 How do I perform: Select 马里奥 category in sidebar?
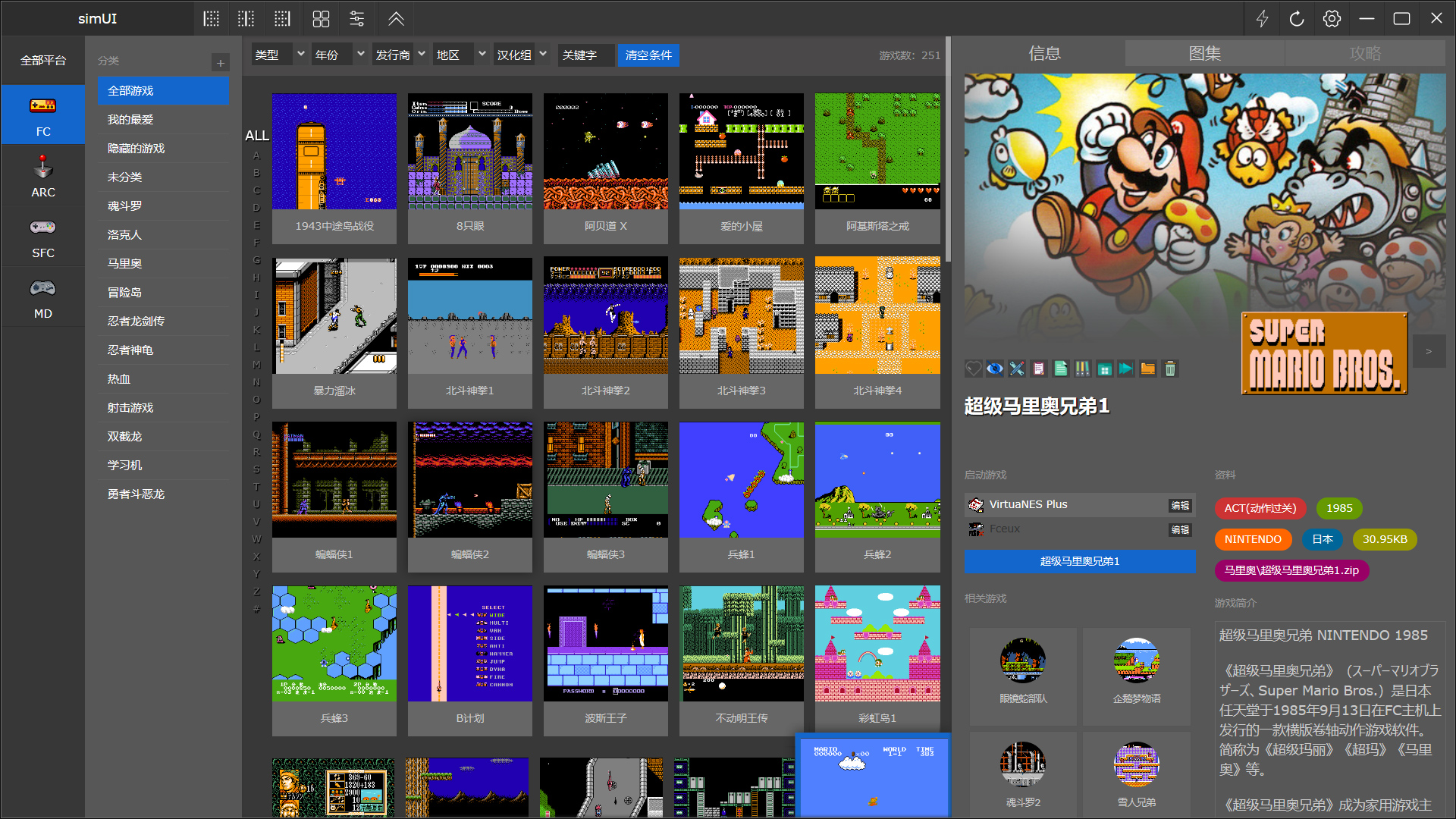124,263
